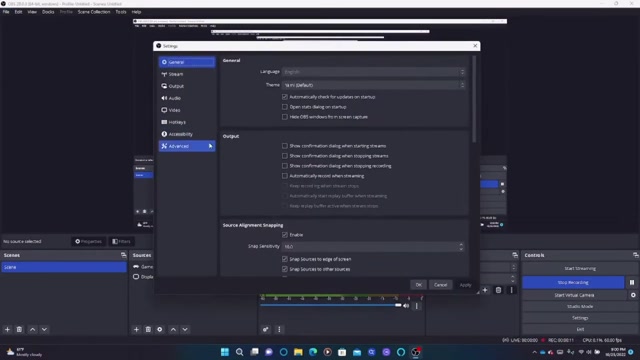Enable confirmation dialog when starting streams
Screen dimensions: 640x360
click(284, 146)
